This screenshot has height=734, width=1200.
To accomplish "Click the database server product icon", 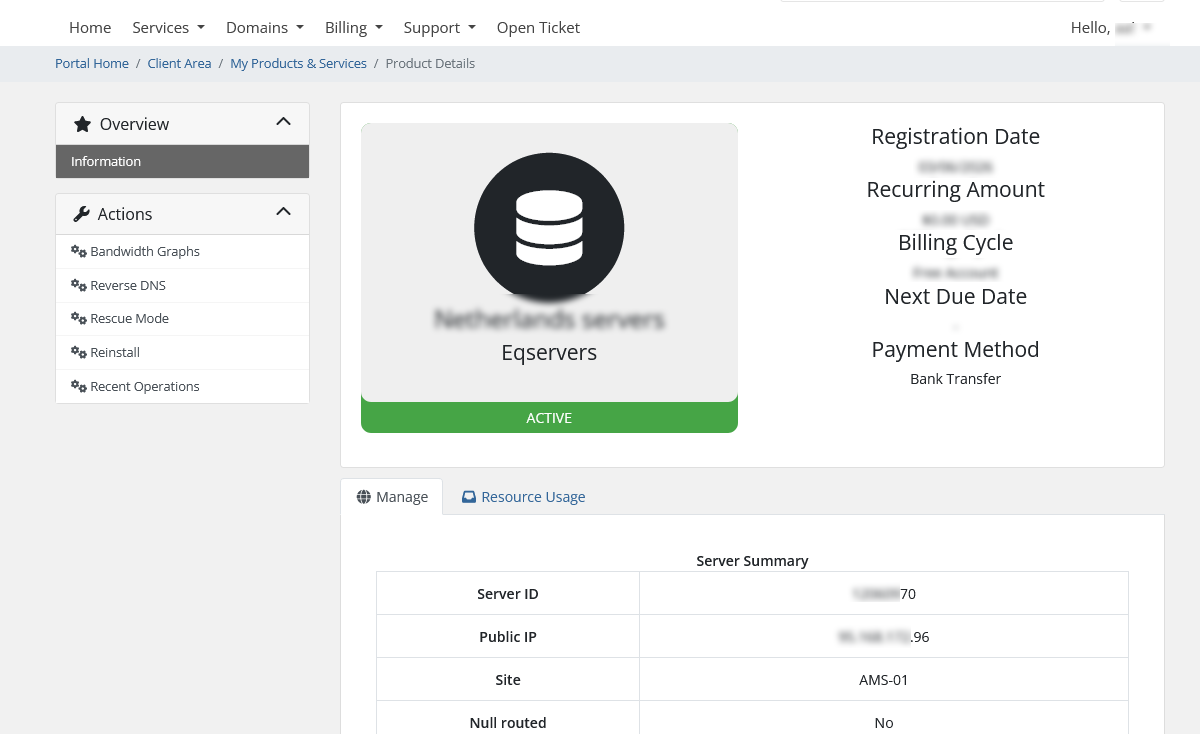I will pos(549,229).
